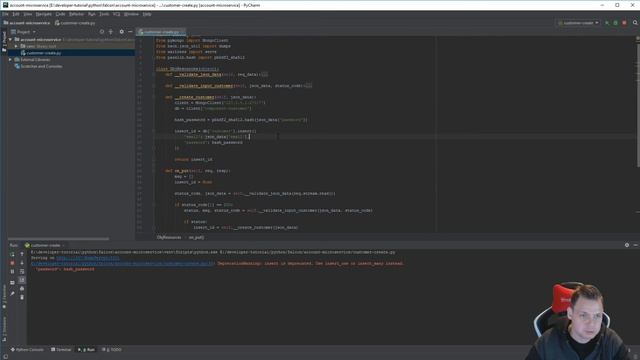
Task: Click the inspection status indicator atop editor scrollbar
Action: click(638, 38)
